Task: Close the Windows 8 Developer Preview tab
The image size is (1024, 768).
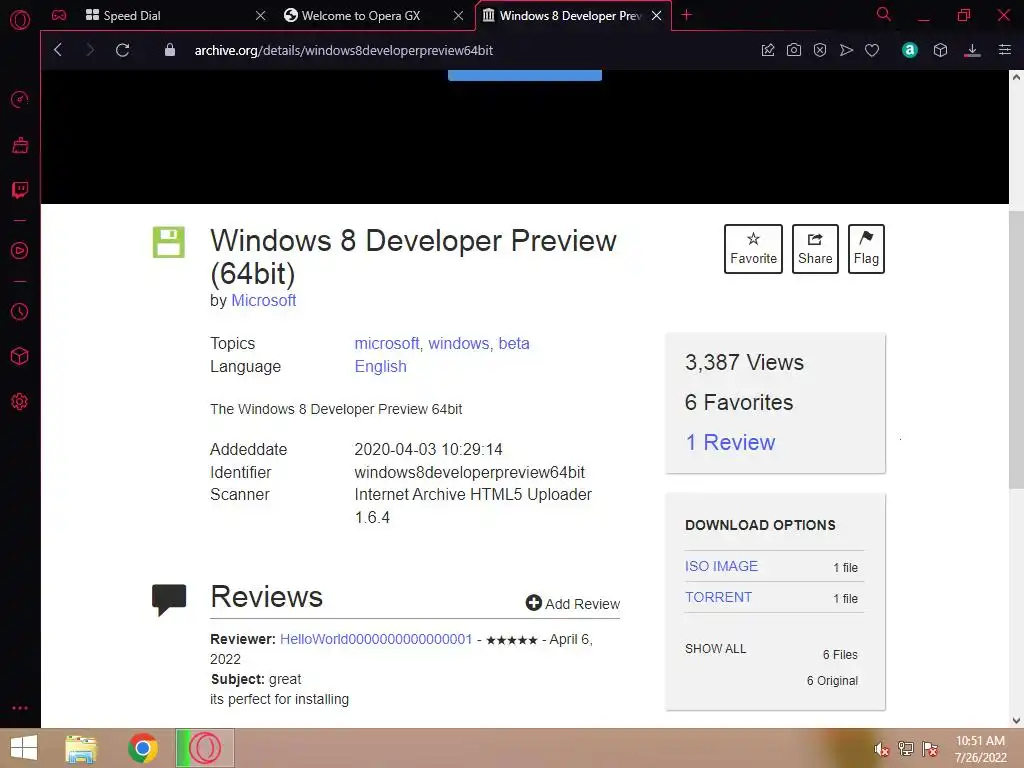Action: point(657,16)
